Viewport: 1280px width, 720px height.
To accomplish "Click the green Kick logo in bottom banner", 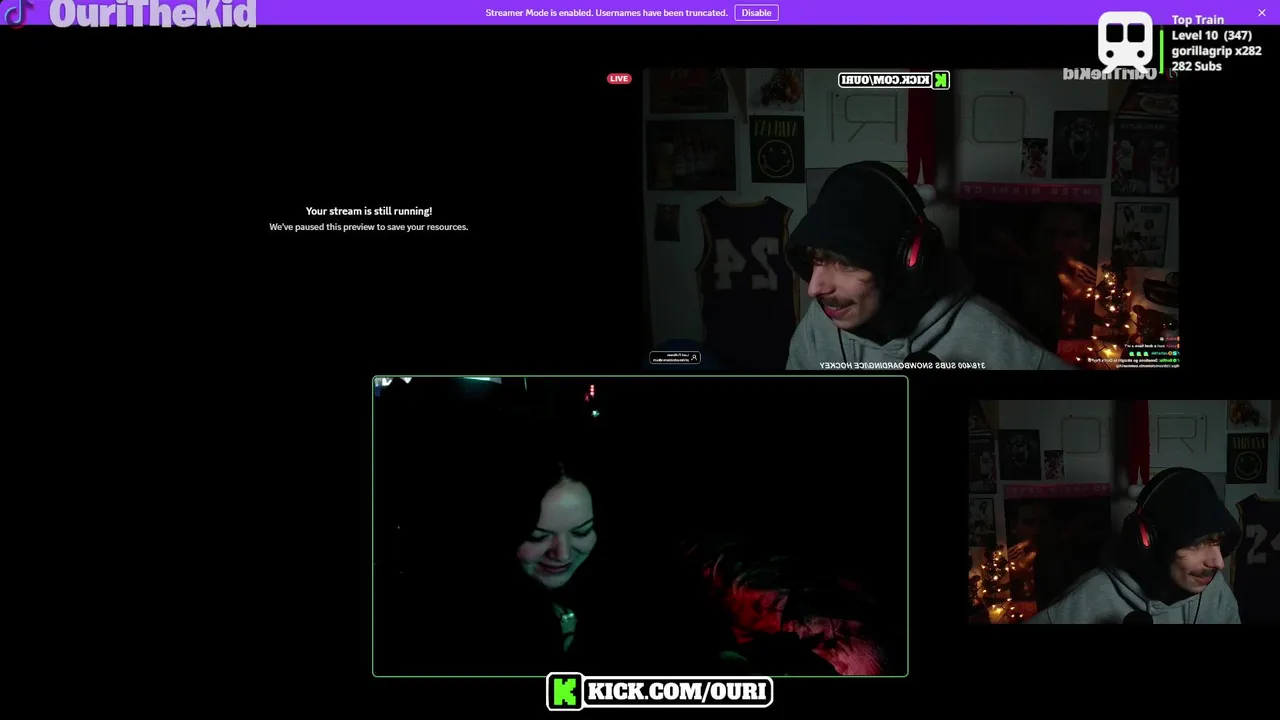I will pyautogui.click(x=565, y=691).
